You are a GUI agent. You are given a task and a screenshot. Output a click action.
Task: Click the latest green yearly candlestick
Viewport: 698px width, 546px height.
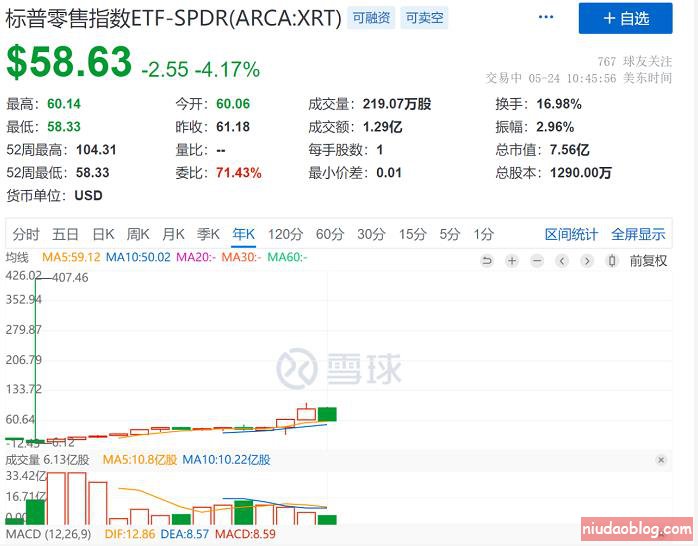327,414
